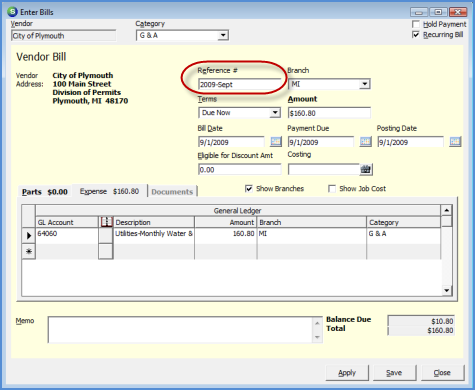475x390 pixels.
Task: Minimize the Enter Bills window
Action: pos(419,12)
